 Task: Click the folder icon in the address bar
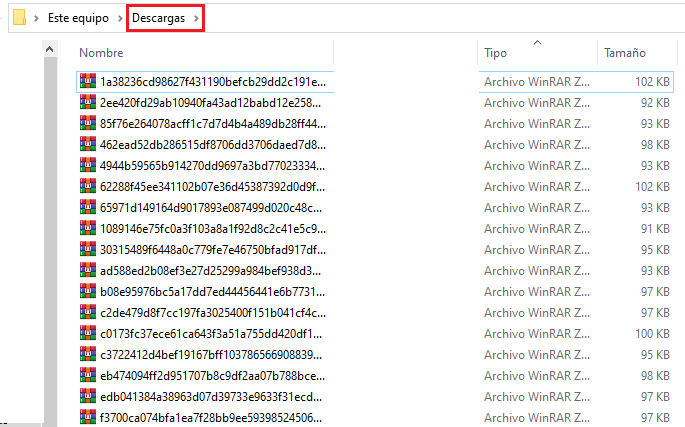[x=19, y=19]
